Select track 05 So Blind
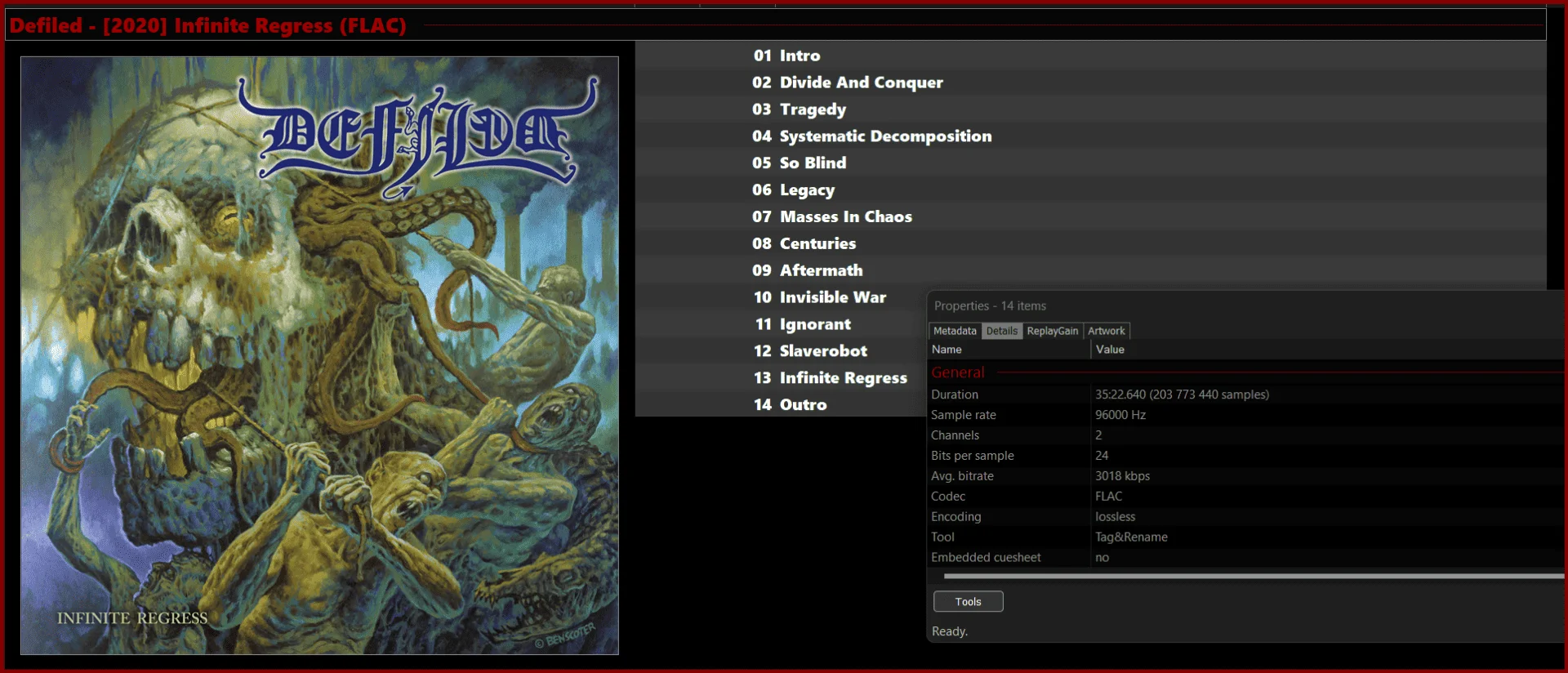This screenshot has height=673, width=1568. (x=1091, y=163)
